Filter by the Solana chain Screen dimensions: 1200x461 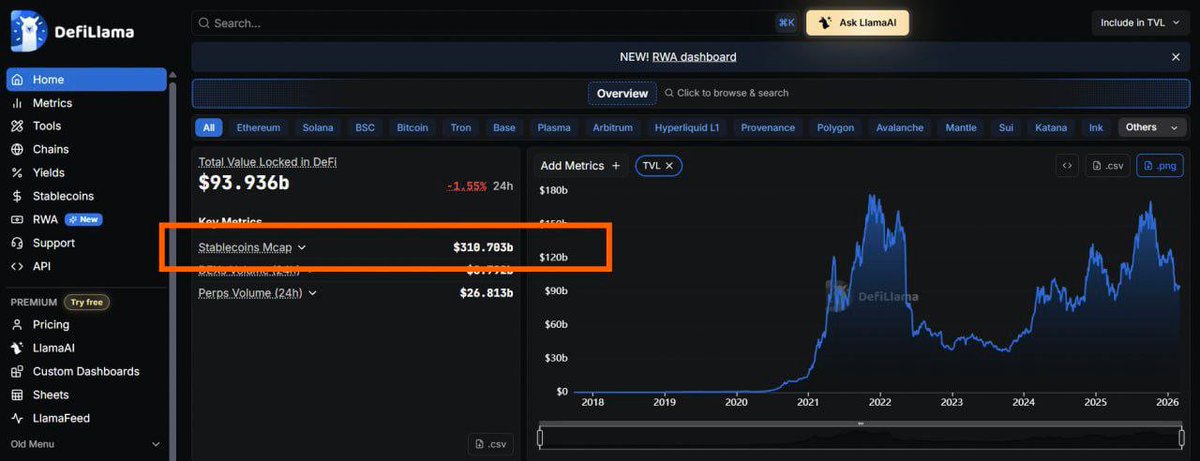click(x=318, y=128)
